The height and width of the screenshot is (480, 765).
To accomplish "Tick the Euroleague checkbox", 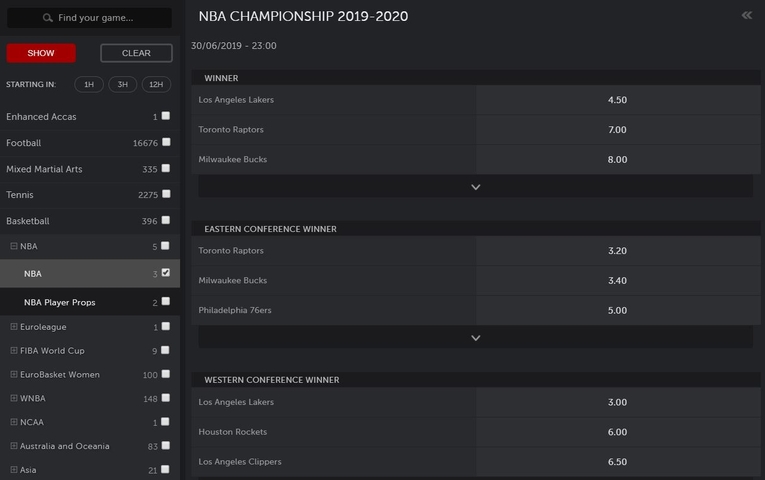I will point(166,326).
